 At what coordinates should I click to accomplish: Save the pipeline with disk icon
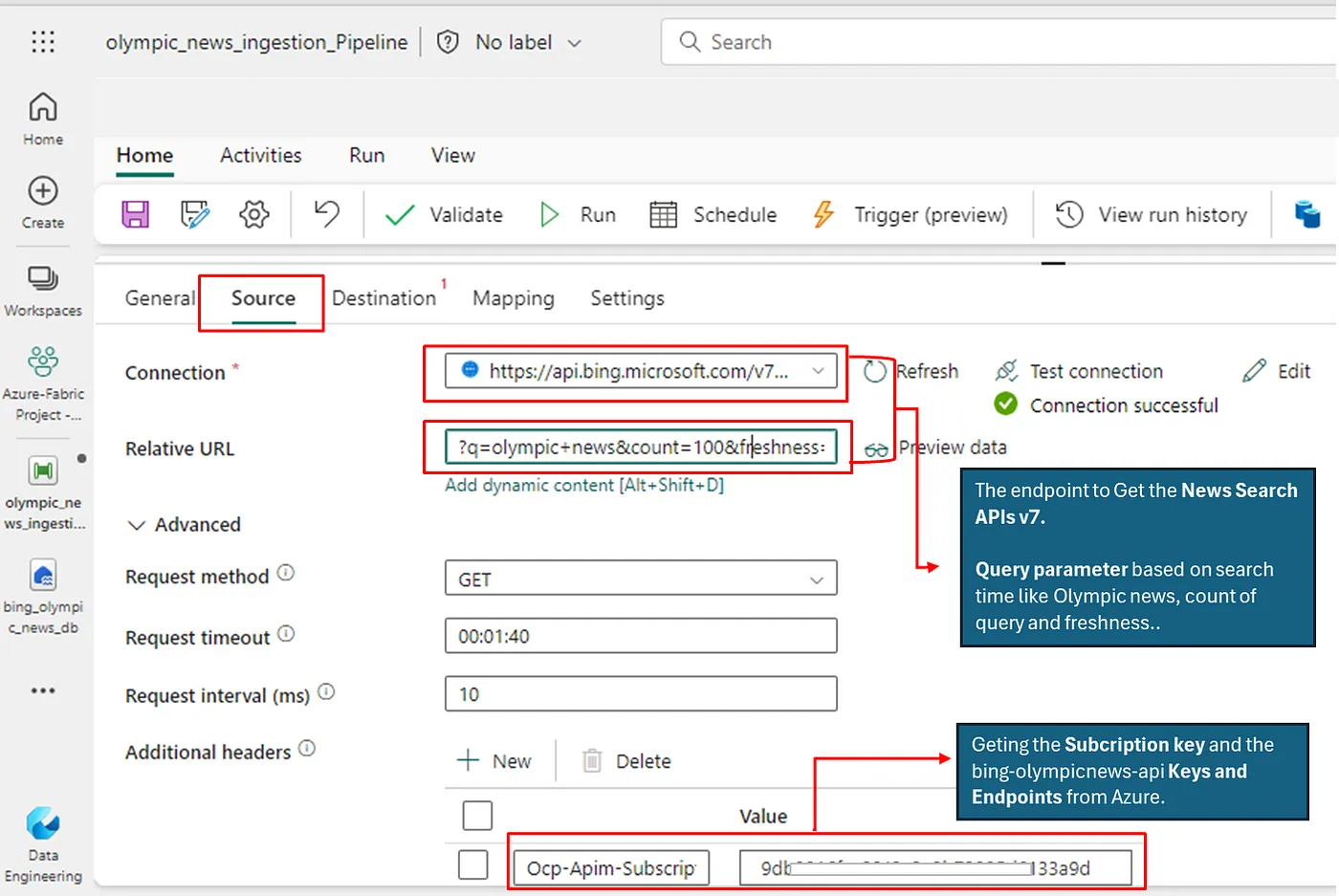point(136,214)
